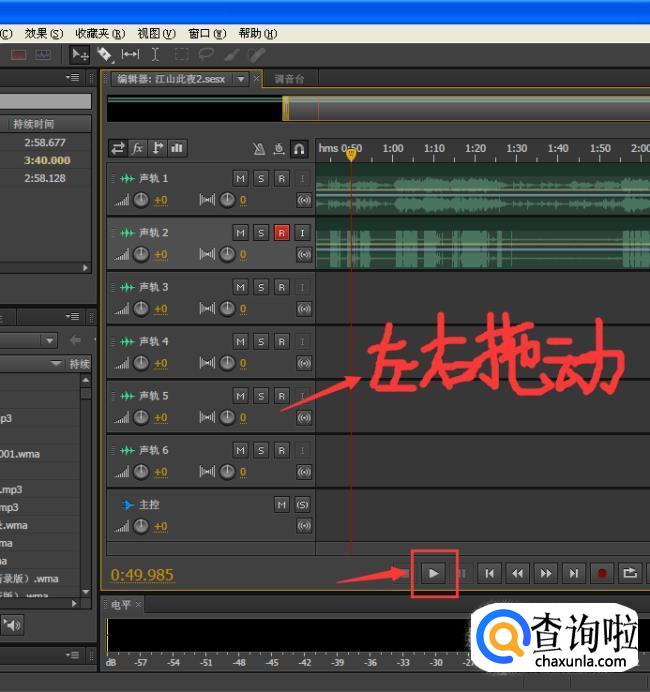Open files panel options menu
This screenshot has width=650, height=692.
(x=73, y=77)
